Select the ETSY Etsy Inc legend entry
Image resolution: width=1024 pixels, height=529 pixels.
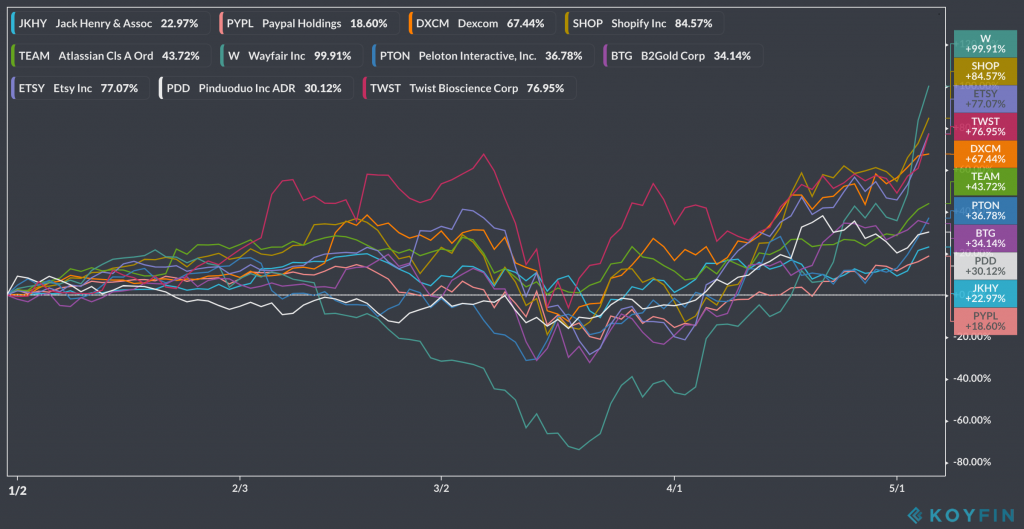(x=78, y=88)
